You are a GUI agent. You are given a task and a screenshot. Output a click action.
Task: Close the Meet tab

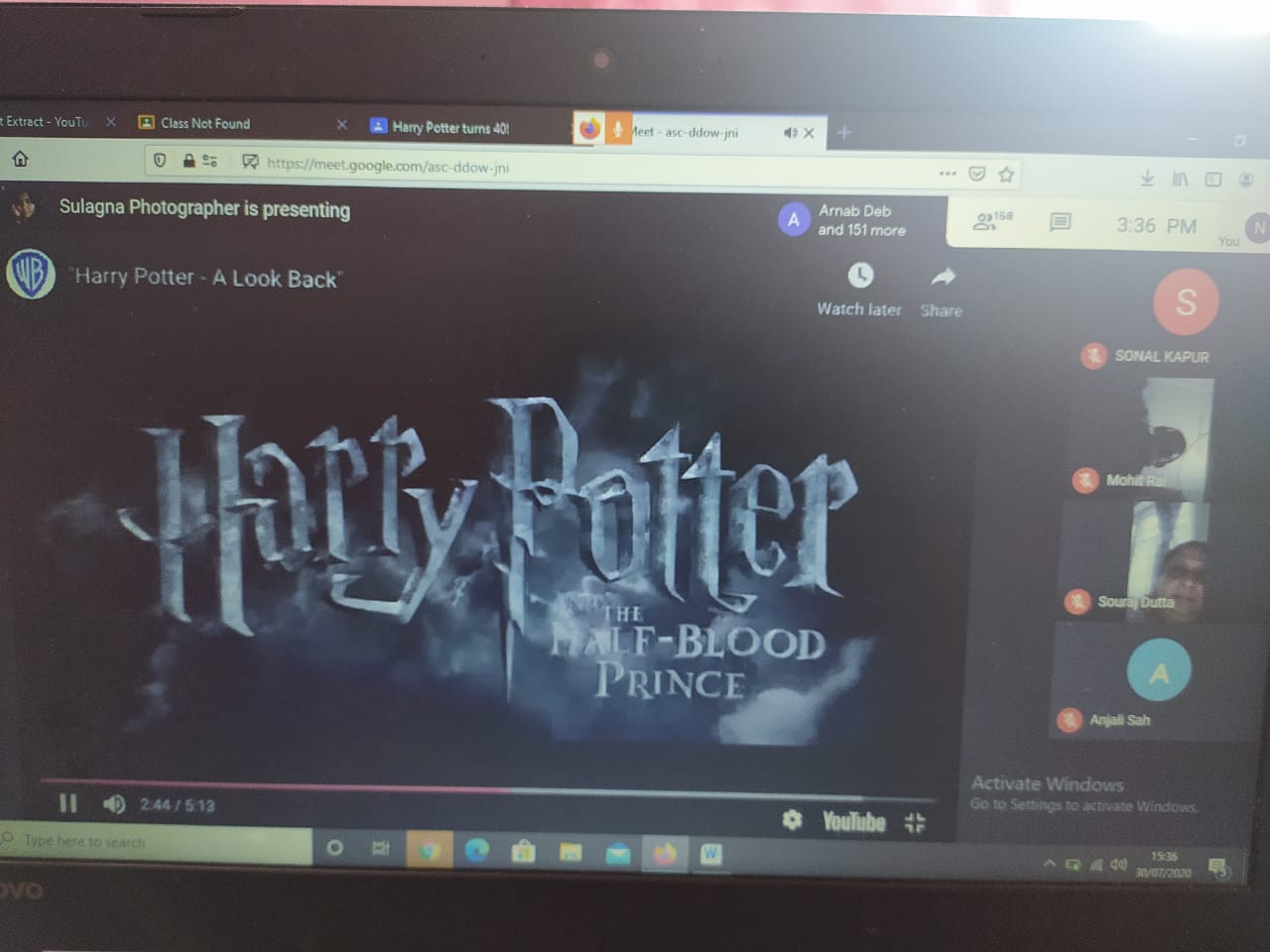click(x=809, y=133)
